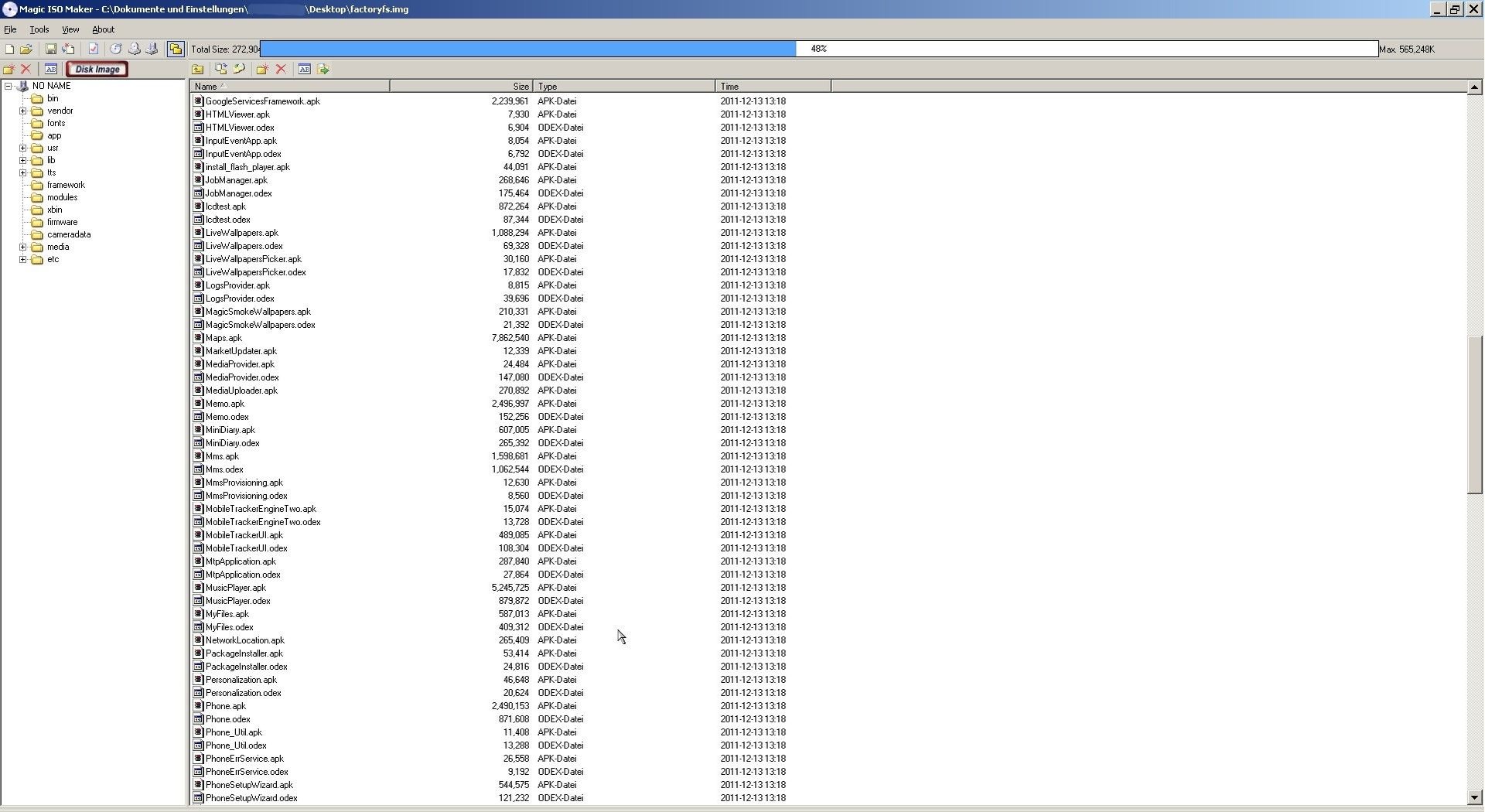Select PhoneSetupWizard.apk file
Screen dimensions: 1485x812
click(x=249, y=785)
